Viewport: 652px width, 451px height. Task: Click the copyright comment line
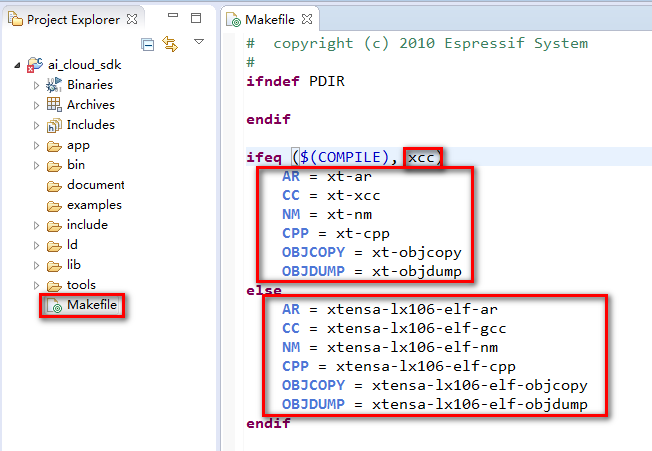(417, 43)
